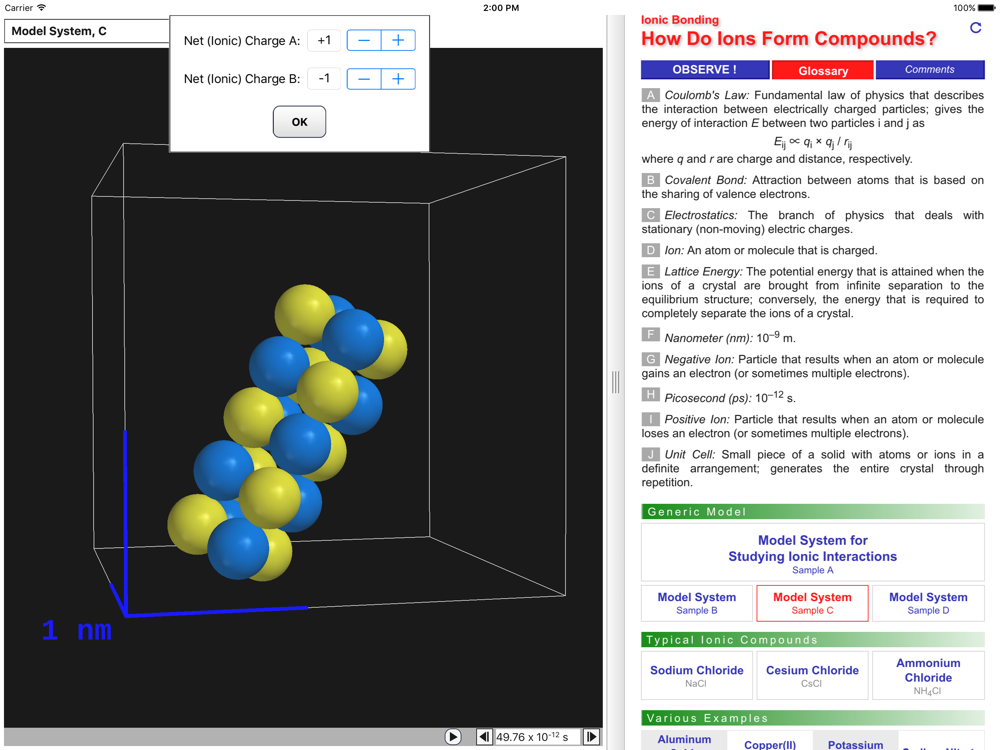
Task: Open the Glossary tab
Action: click(x=823, y=70)
